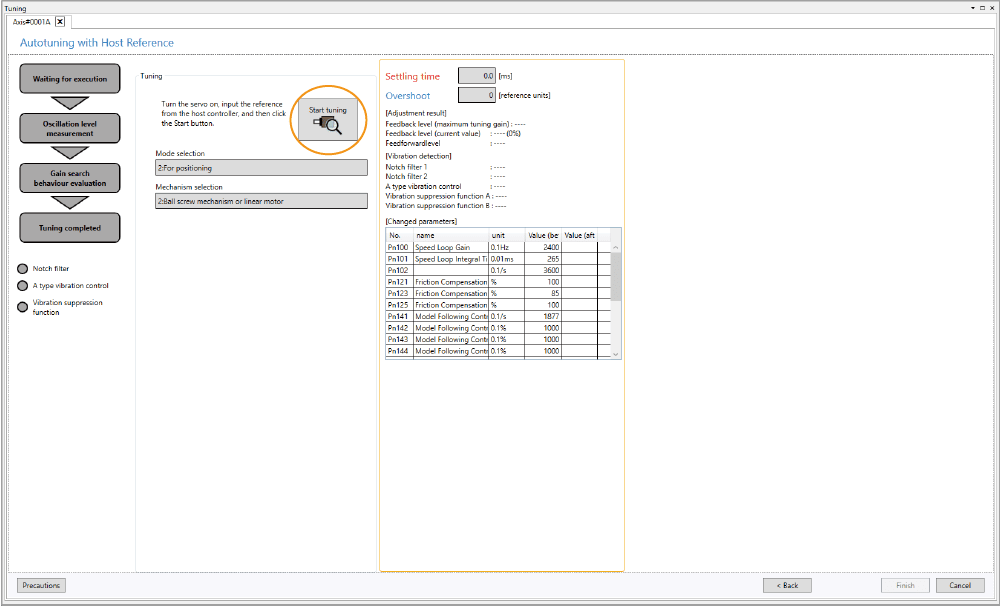This screenshot has height=606, width=1000.
Task: Click the Notch filter status indicator
Action: click(23, 268)
